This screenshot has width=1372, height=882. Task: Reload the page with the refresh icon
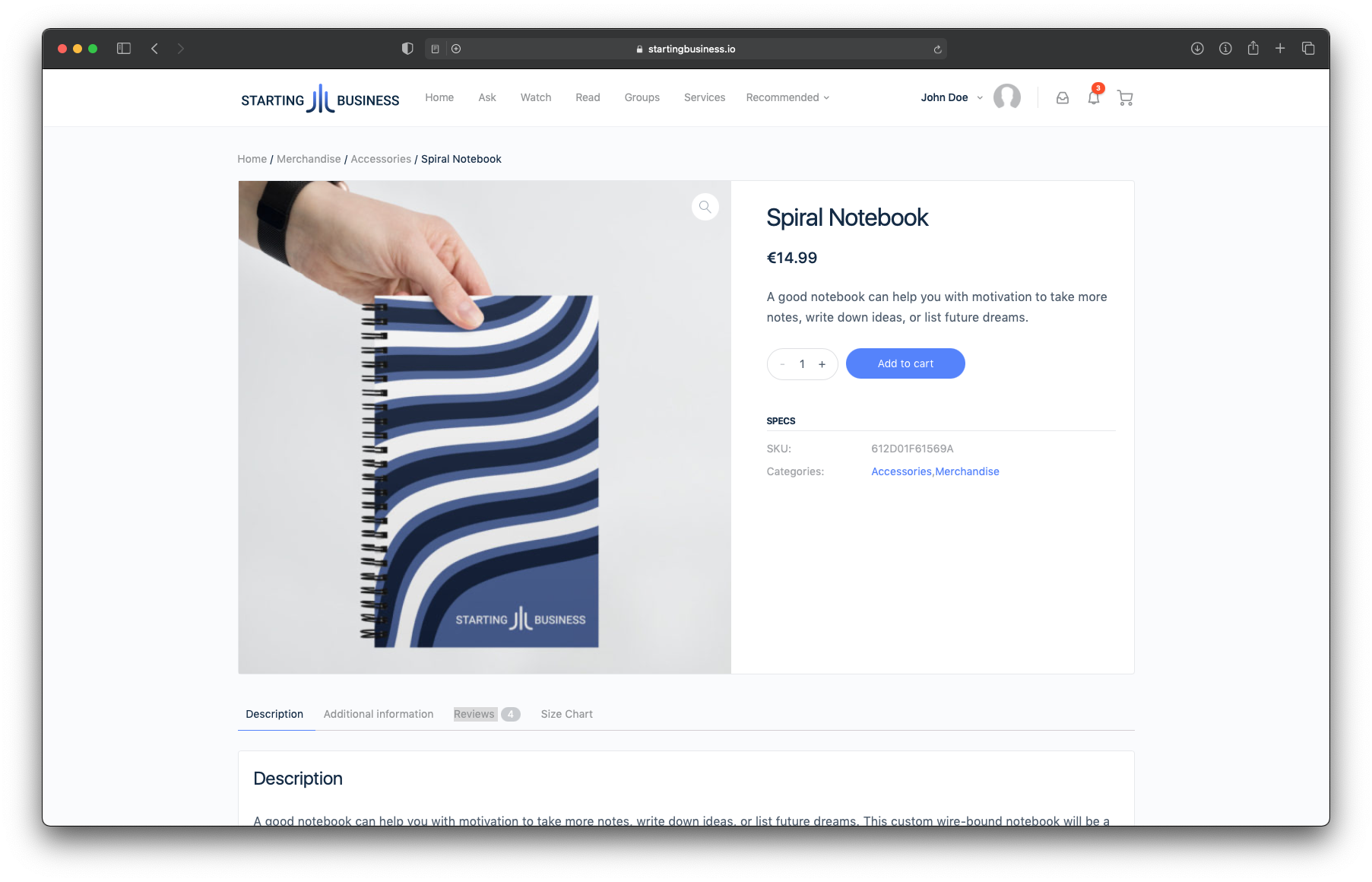pos(938,49)
